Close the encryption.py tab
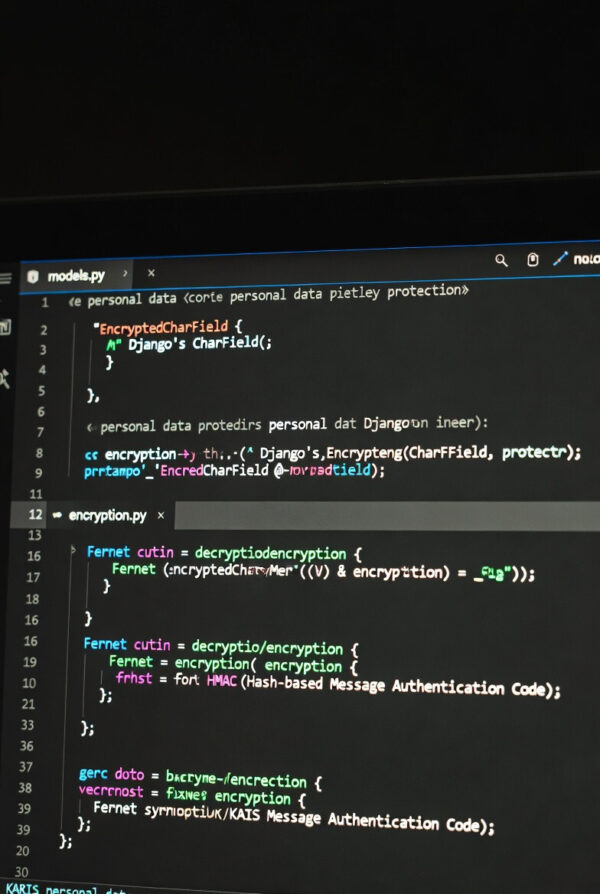The width and height of the screenshot is (600, 894). click(161, 515)
